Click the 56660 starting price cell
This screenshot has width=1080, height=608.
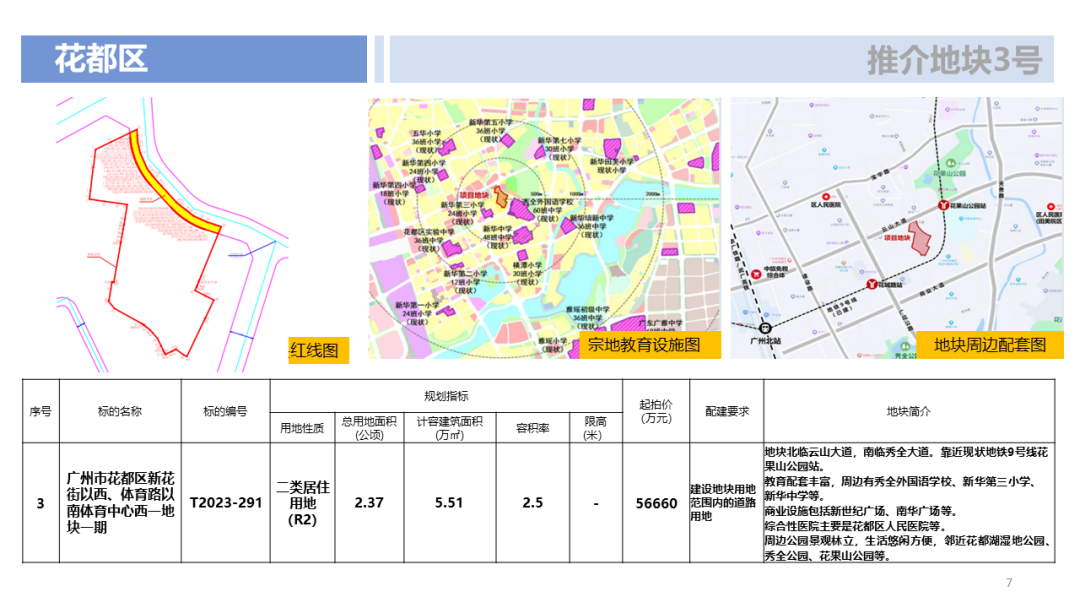[x=656, y=503]
